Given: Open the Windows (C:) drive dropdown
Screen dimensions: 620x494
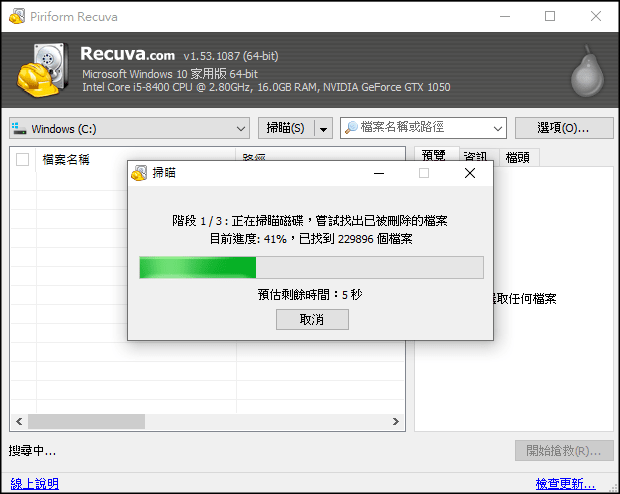Looking at the screenshot, I should (129, 128).
